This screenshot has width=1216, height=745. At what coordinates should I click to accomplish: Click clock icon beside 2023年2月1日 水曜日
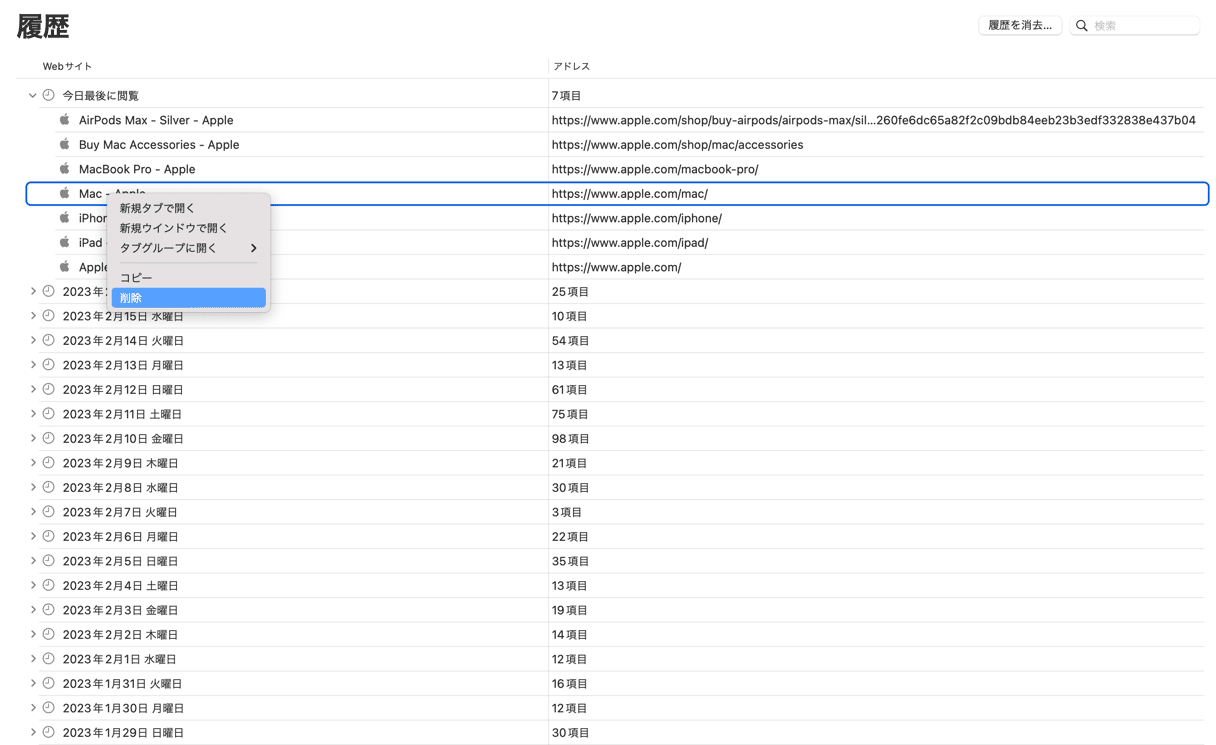48,658
